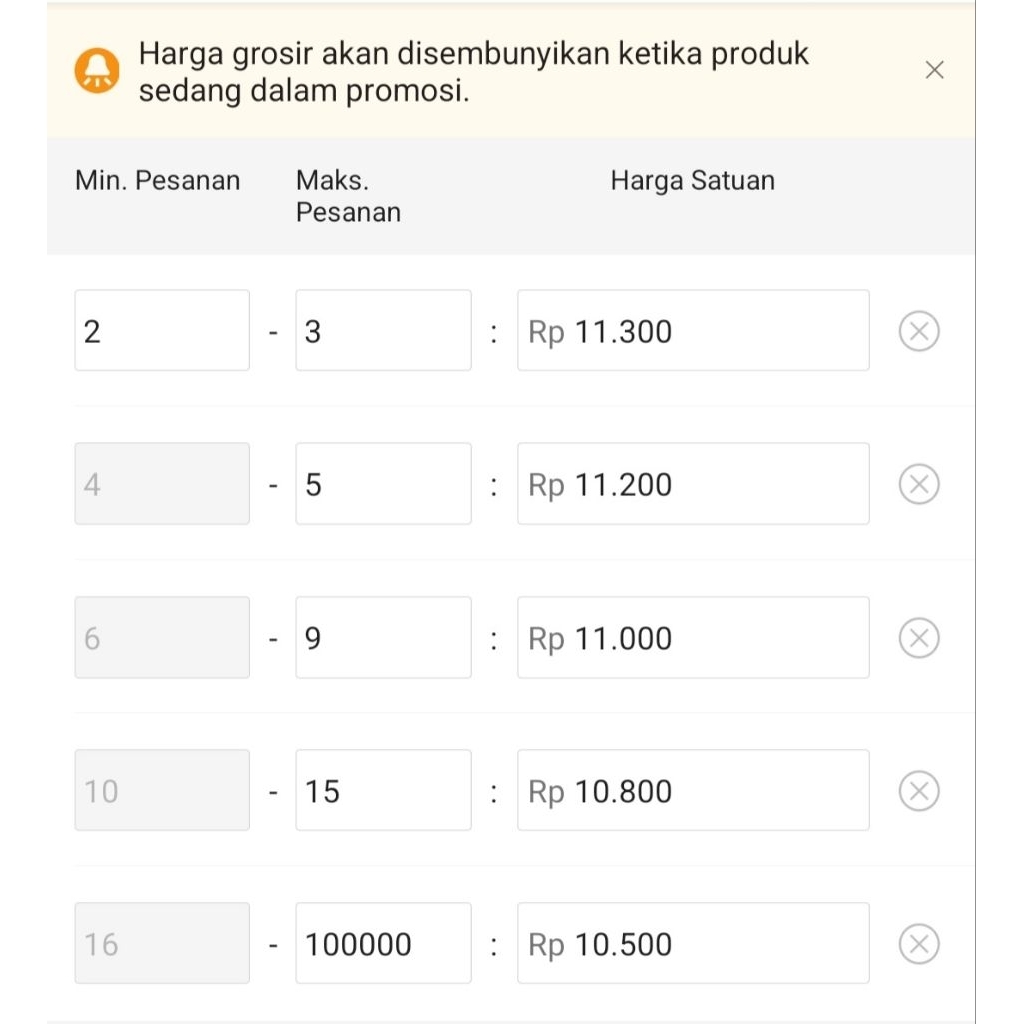Viewport: 1024px width, 1024px height.
Task: Change the Rp 11.200 unit price field
Action: pyautogui.click(x=693, y=484)
